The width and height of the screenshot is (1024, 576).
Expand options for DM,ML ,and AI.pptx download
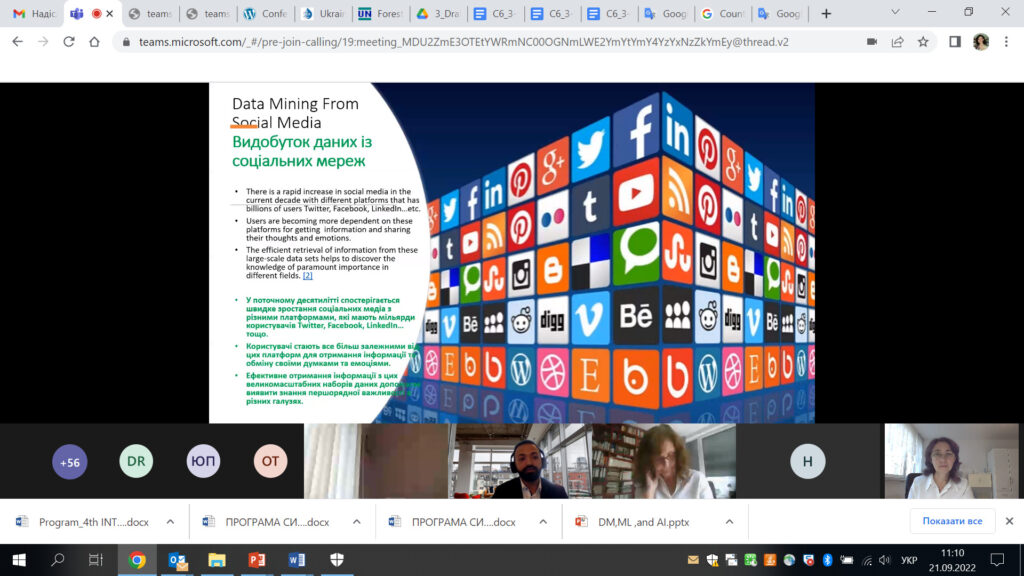point(729,521)
